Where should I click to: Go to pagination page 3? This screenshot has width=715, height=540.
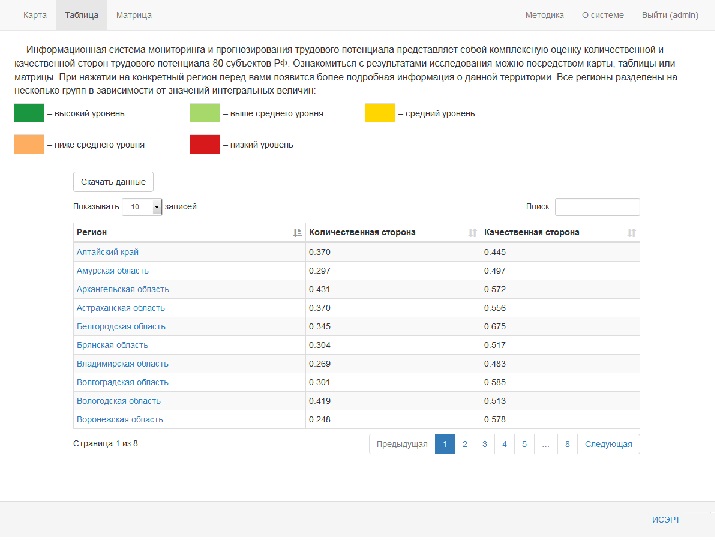click(x=485, y=444)
